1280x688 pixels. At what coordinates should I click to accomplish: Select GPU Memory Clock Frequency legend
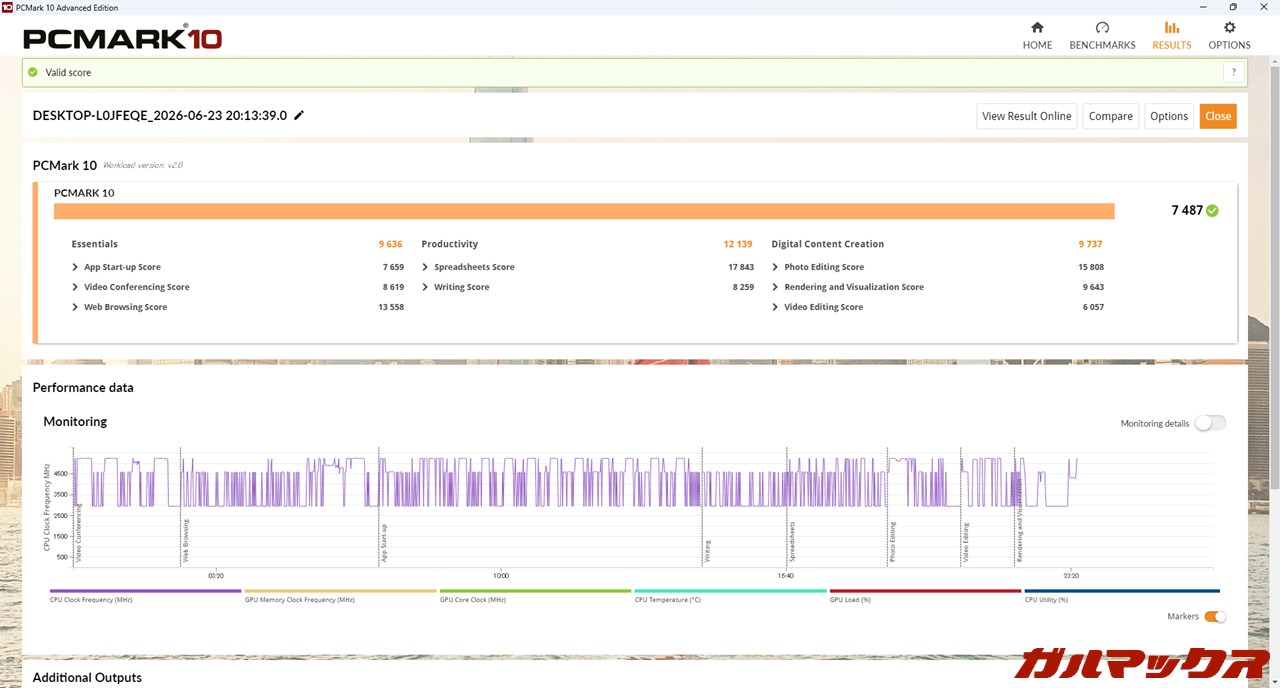tap(341, 591)
